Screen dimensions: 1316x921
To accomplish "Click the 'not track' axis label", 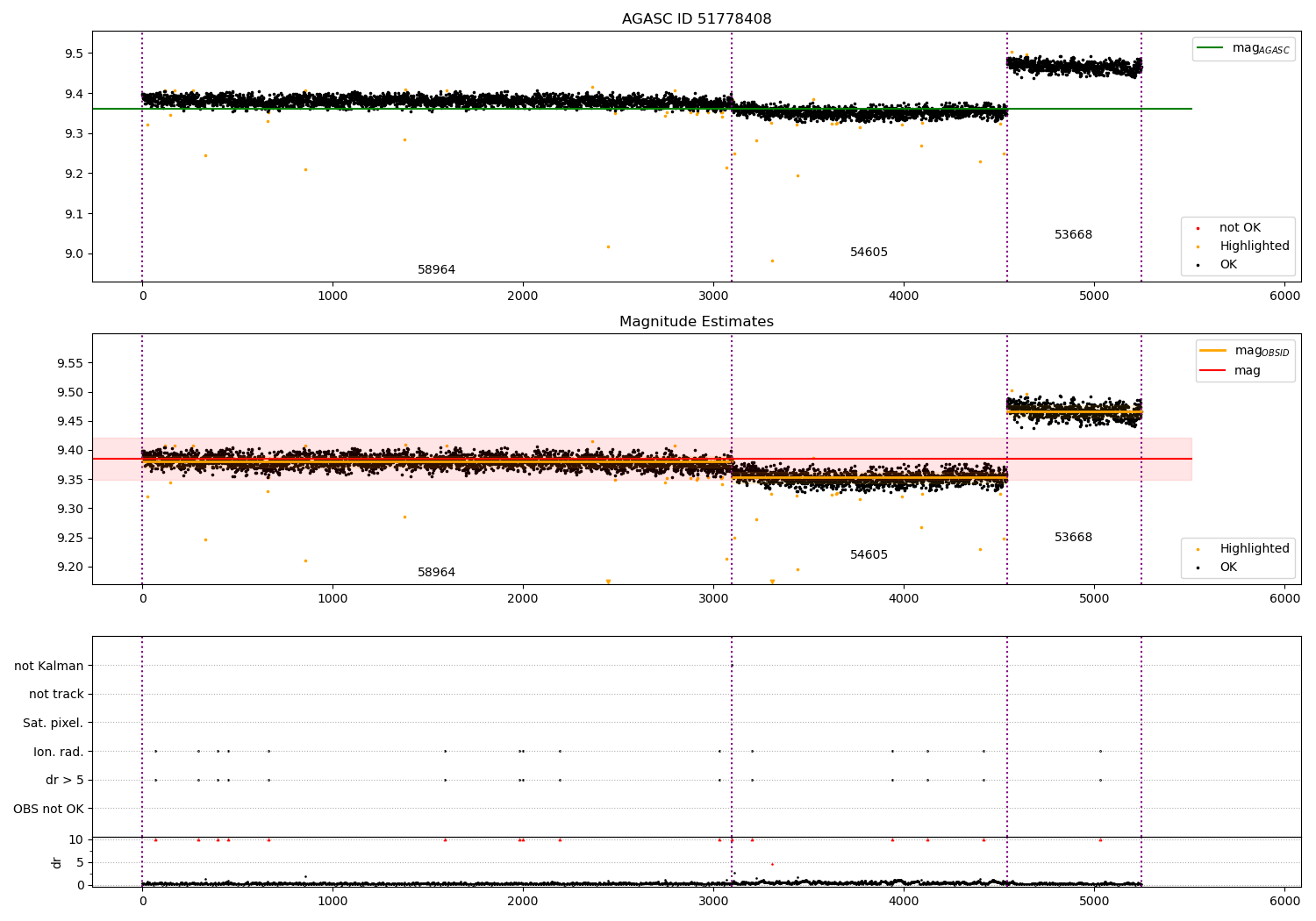I will 56,695.
